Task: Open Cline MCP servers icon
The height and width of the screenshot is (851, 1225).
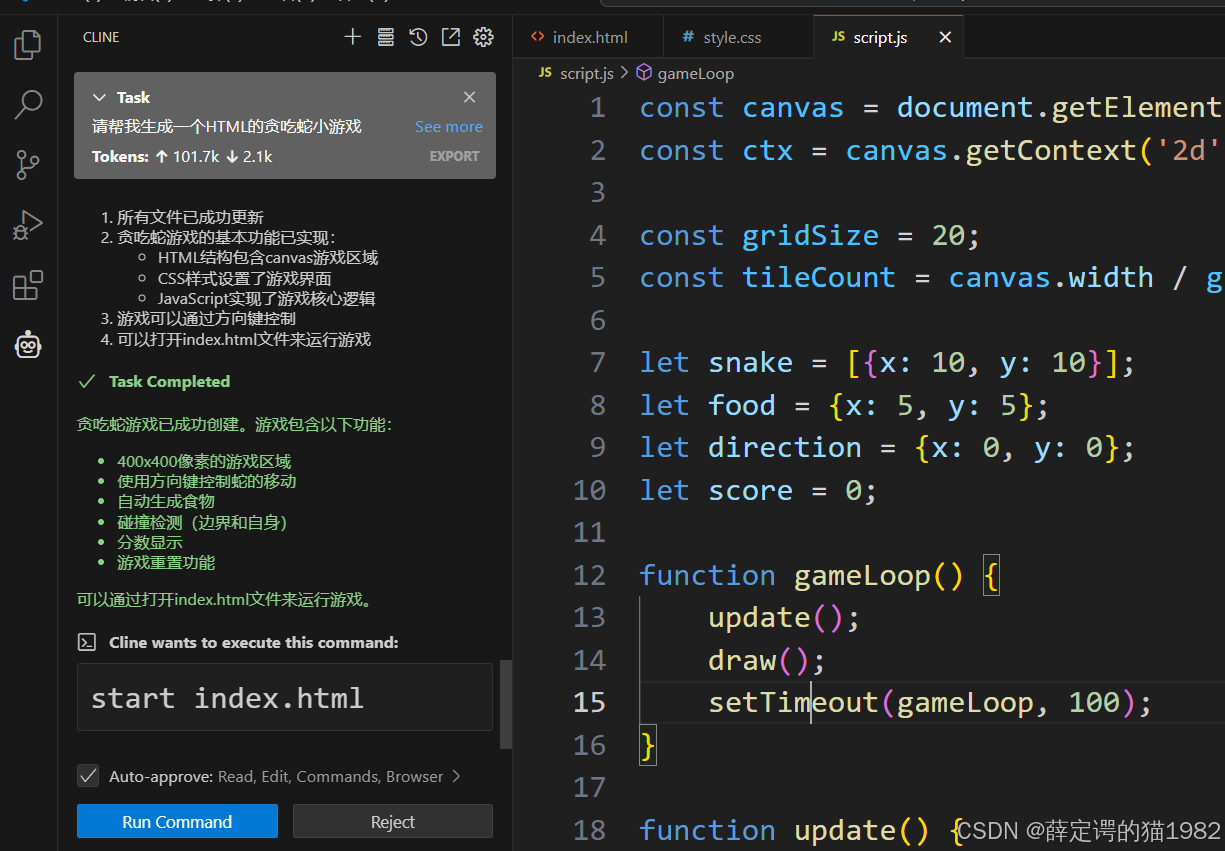Action: click(x=386, y=37)
